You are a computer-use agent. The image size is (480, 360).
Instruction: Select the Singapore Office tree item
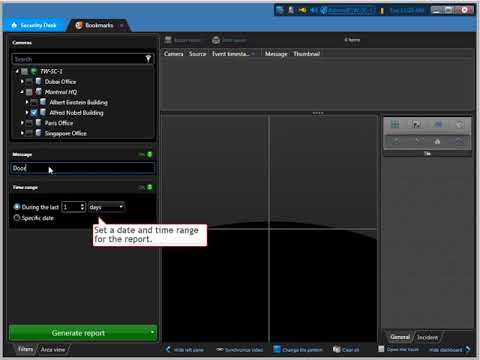coord(66,133)
